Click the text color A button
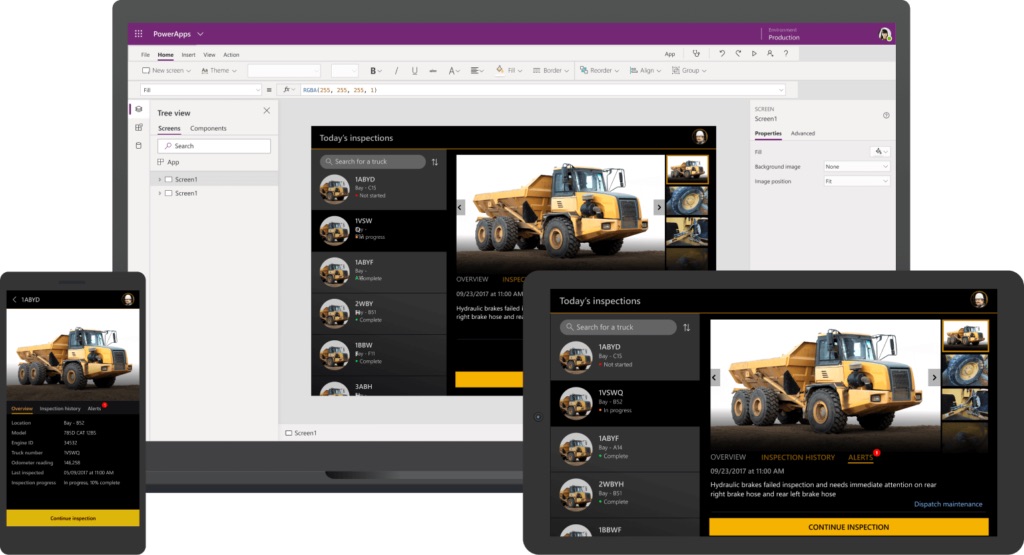 tap(453, 71)
